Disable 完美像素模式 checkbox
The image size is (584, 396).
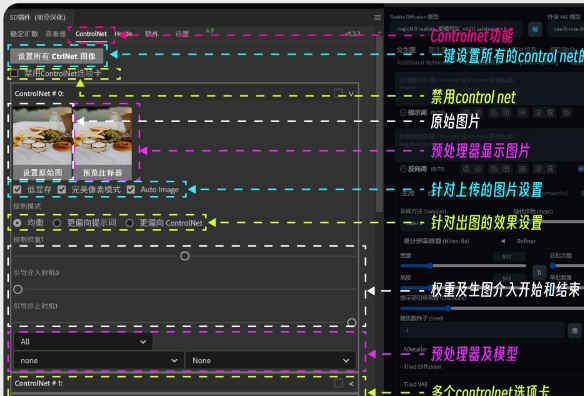(62, 190)
